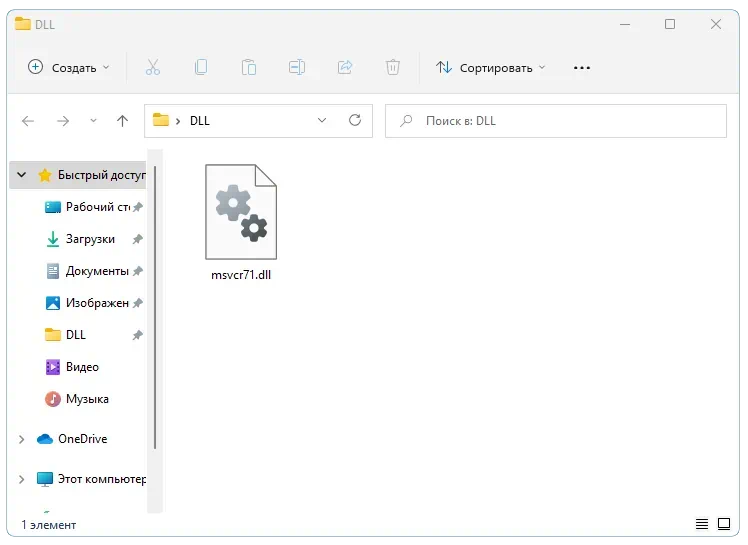Image resolution: width=748 pixels, height=545 pixels.
Task: Click pin icon next to Загрузки
Action: pos(138,239)
